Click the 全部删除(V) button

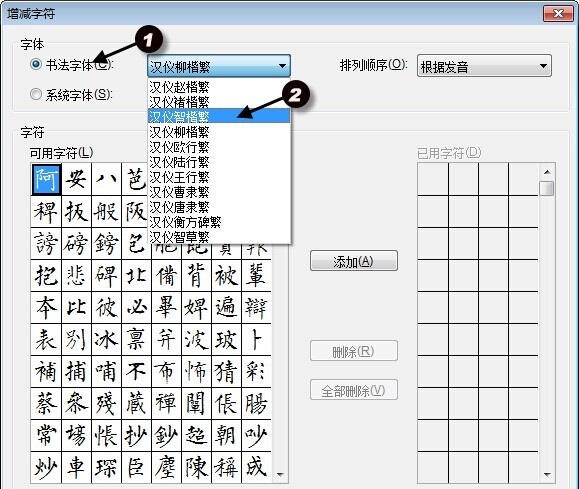[x=354, y=390]
